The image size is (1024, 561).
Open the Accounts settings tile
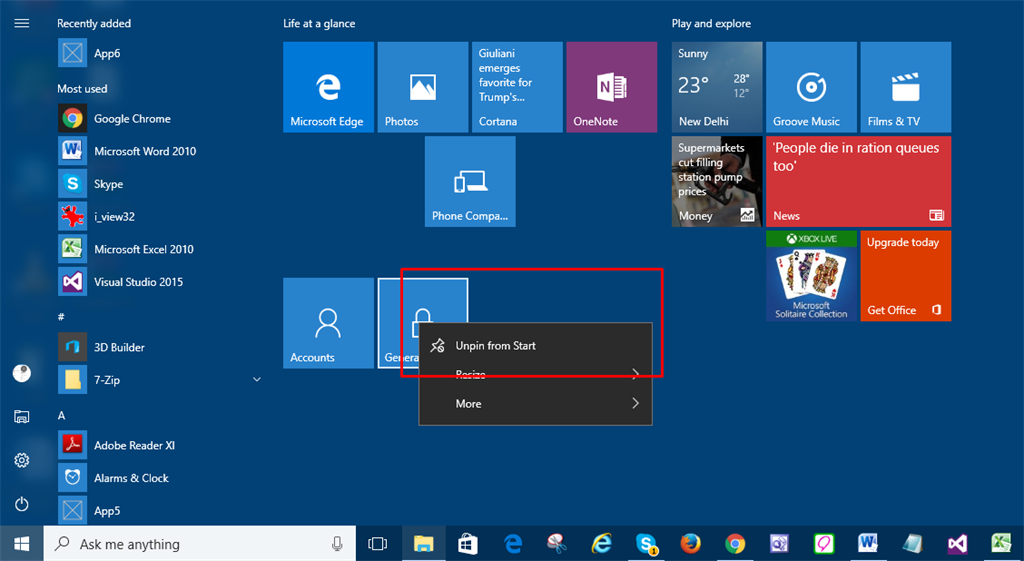[x=328, y=323]
